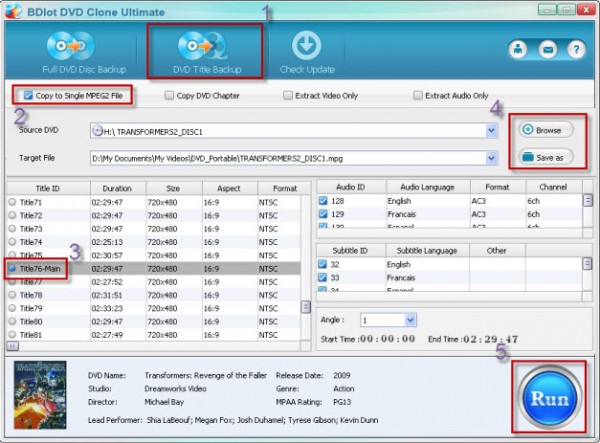
Task: Click the Aspect column header
Action: [x=229, y=188]
